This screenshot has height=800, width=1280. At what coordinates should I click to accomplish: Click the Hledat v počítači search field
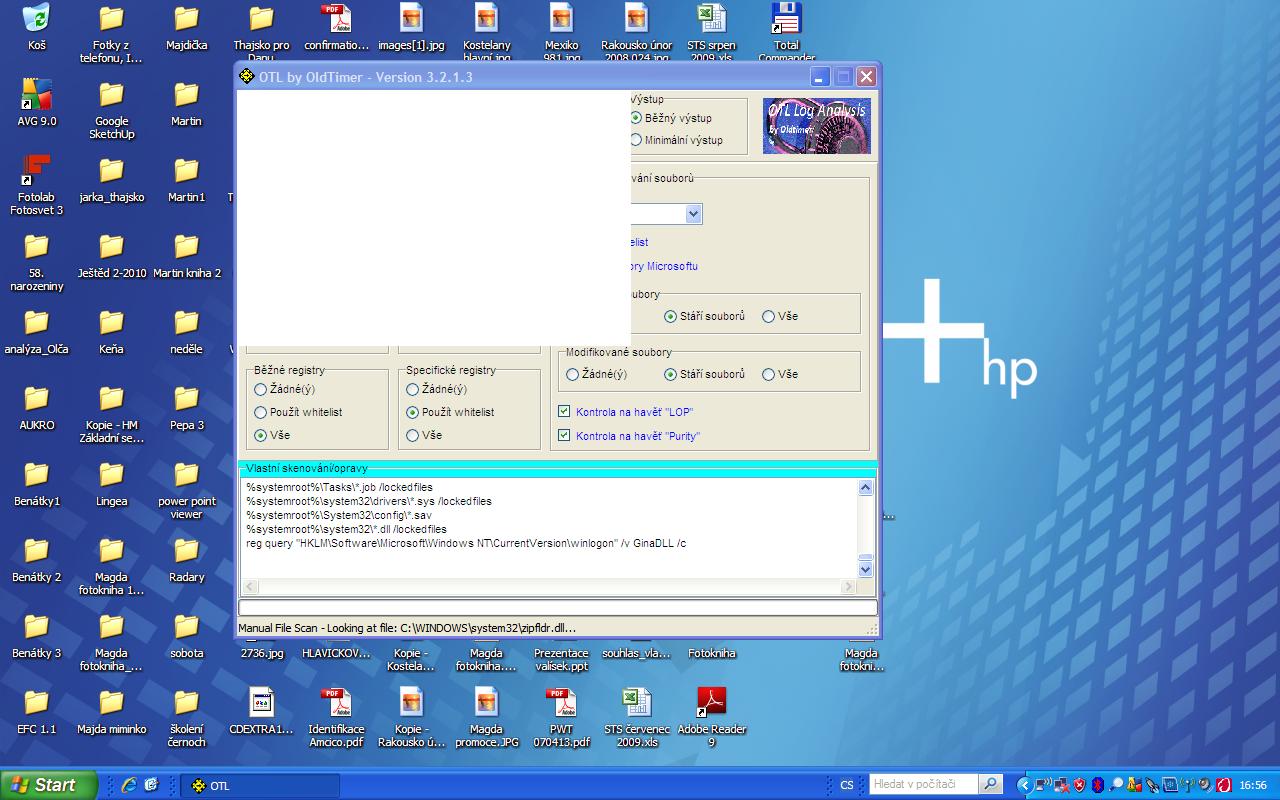(x=922, y=785)
